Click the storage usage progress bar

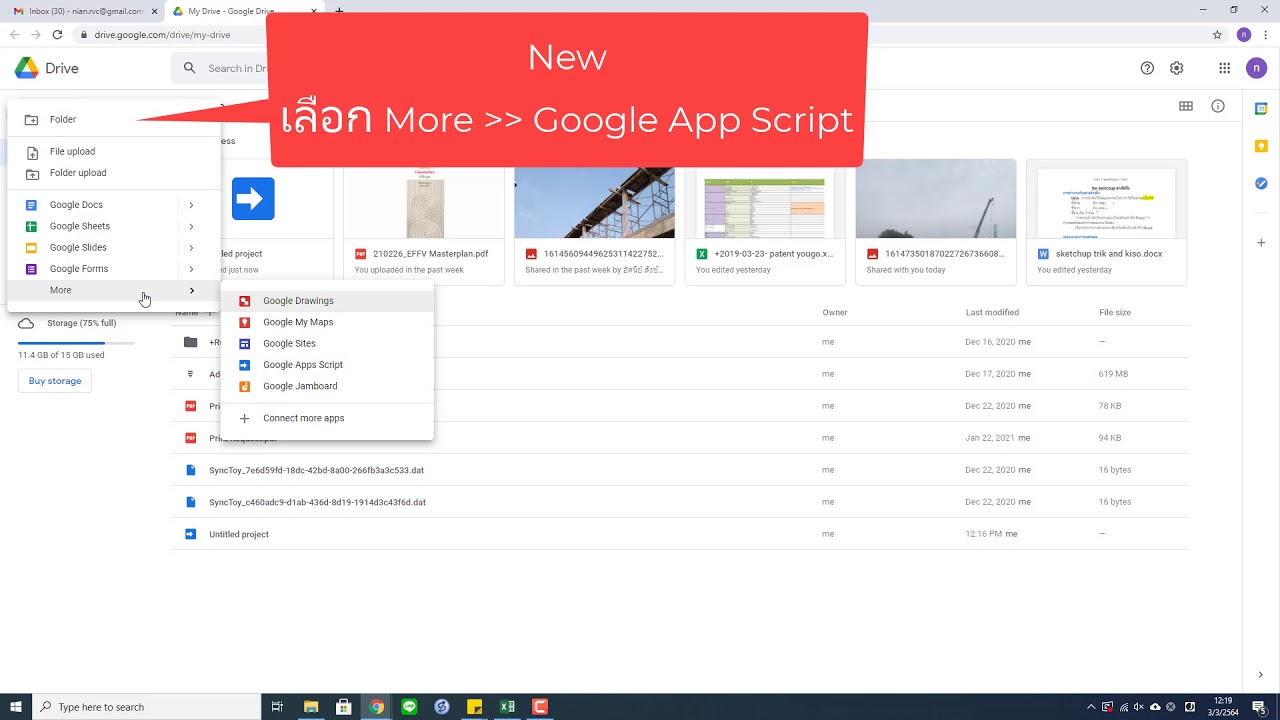tap(76, 343)
